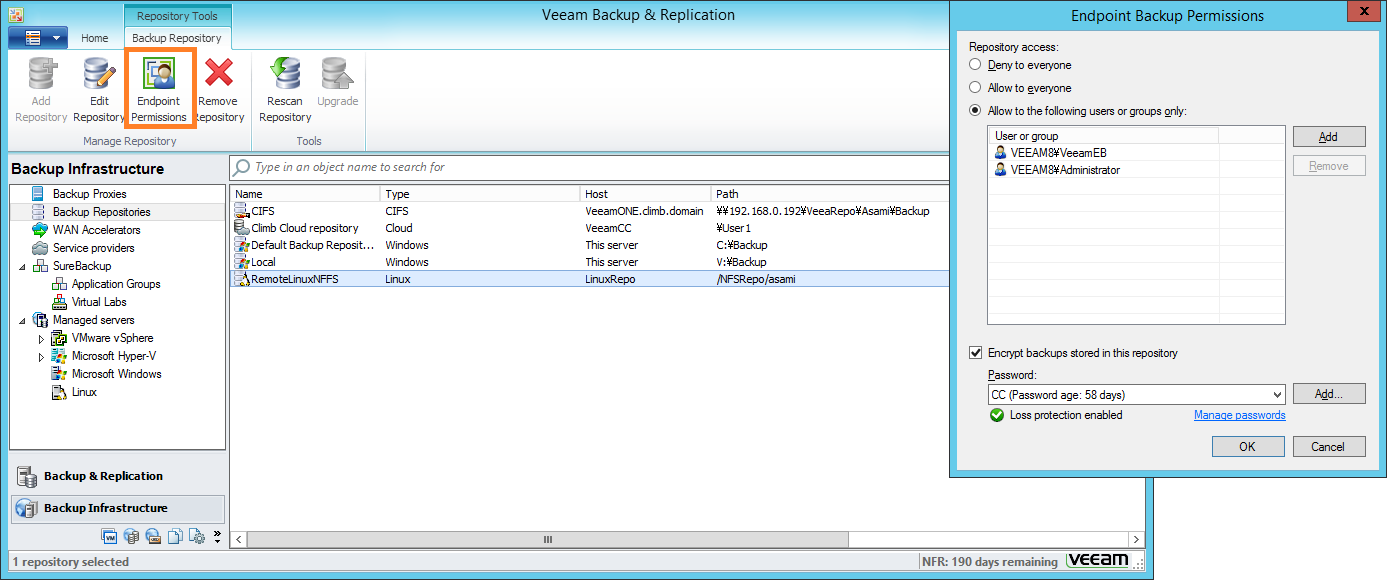Select WAN Accelerators in the tree

point(96,230)
